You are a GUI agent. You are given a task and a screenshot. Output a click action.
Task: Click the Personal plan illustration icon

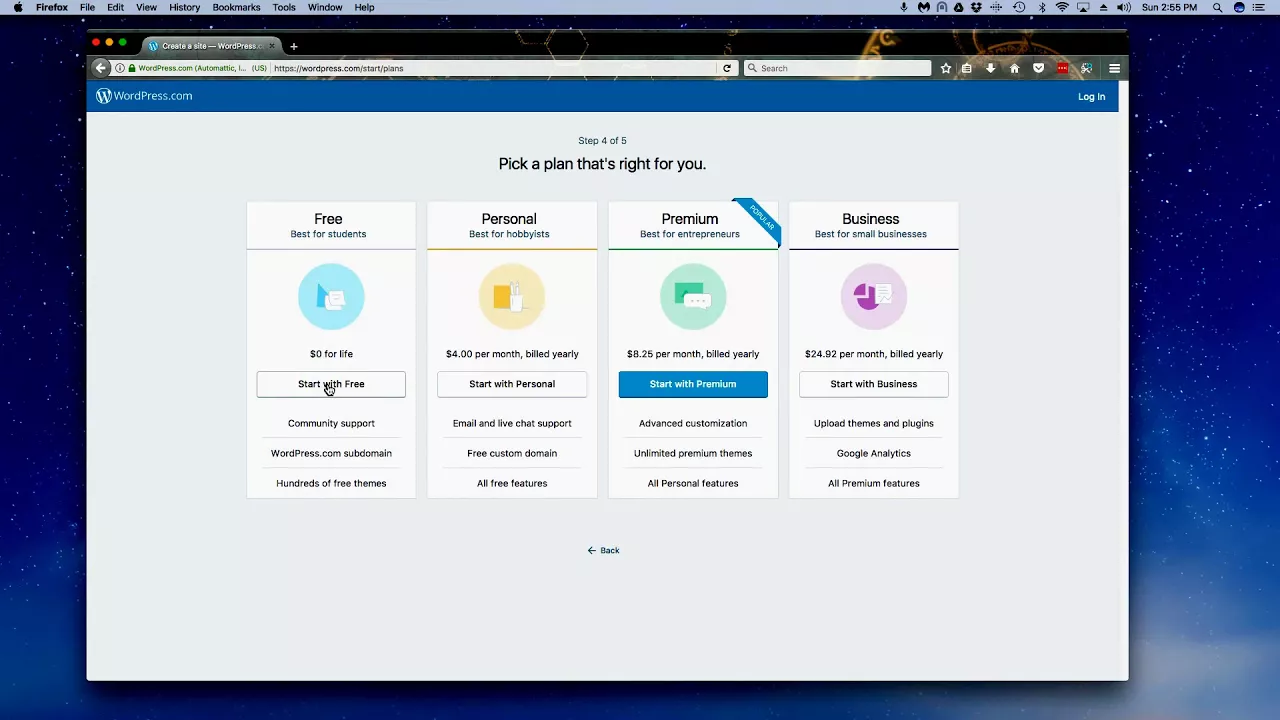(x=512, y=296)
